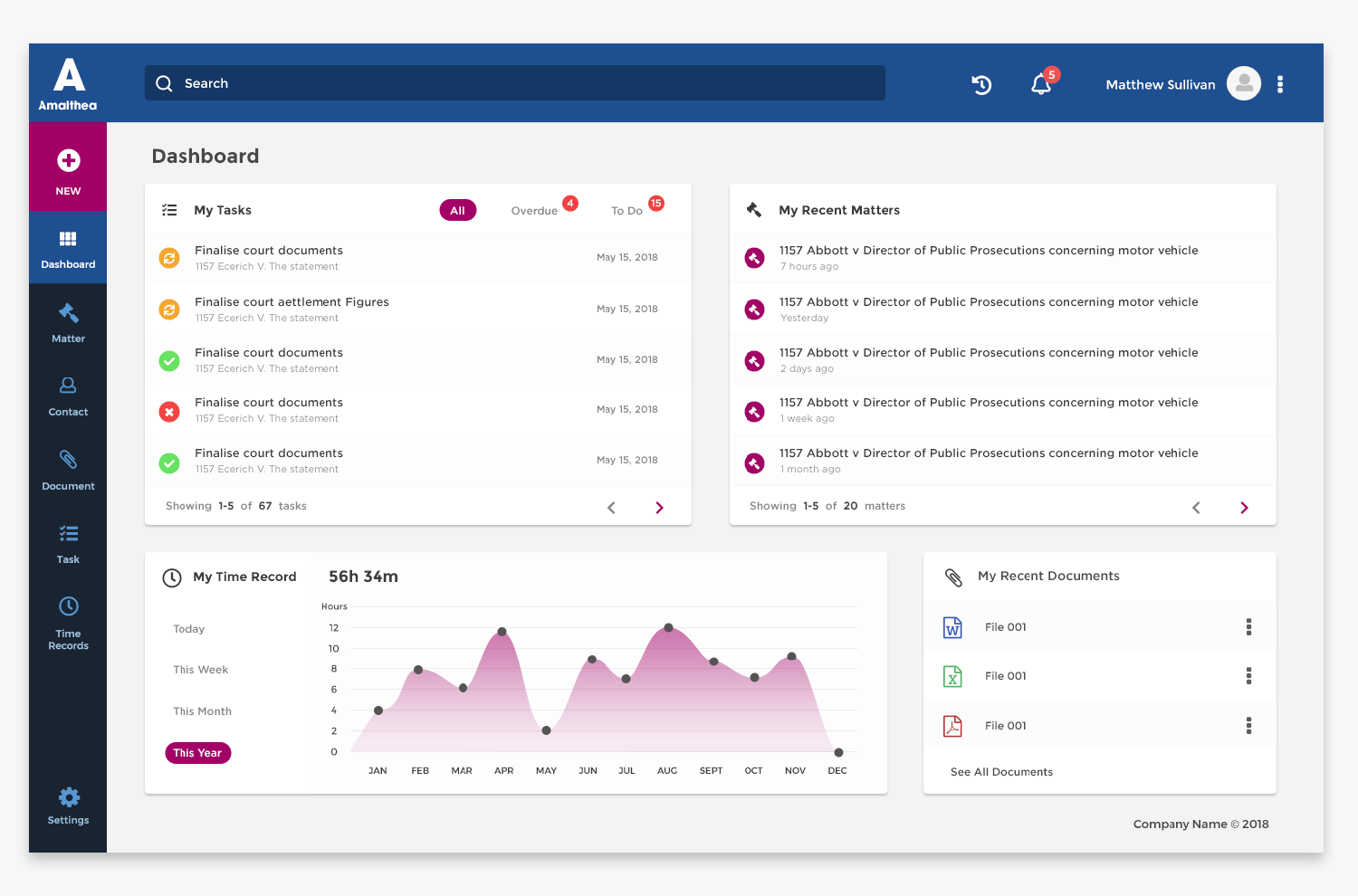Toggle red X status on fourth task
This screenshot has height=896, width=1358.
(x=169, y=412)
